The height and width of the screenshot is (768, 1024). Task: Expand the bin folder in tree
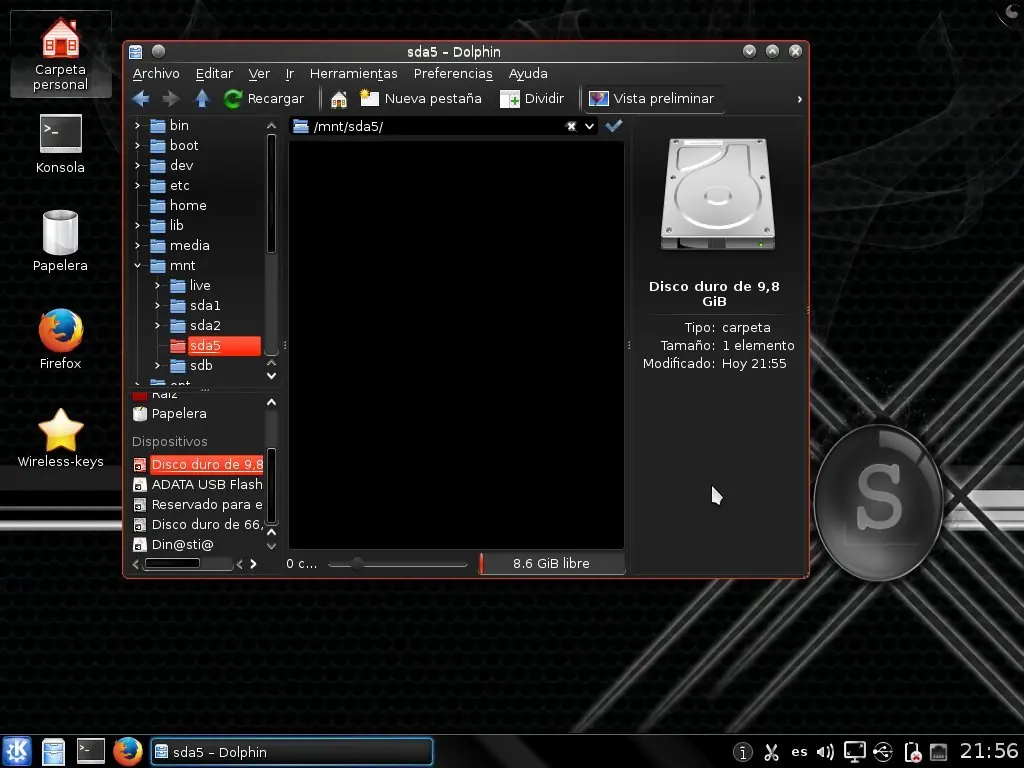coord(137,125)
